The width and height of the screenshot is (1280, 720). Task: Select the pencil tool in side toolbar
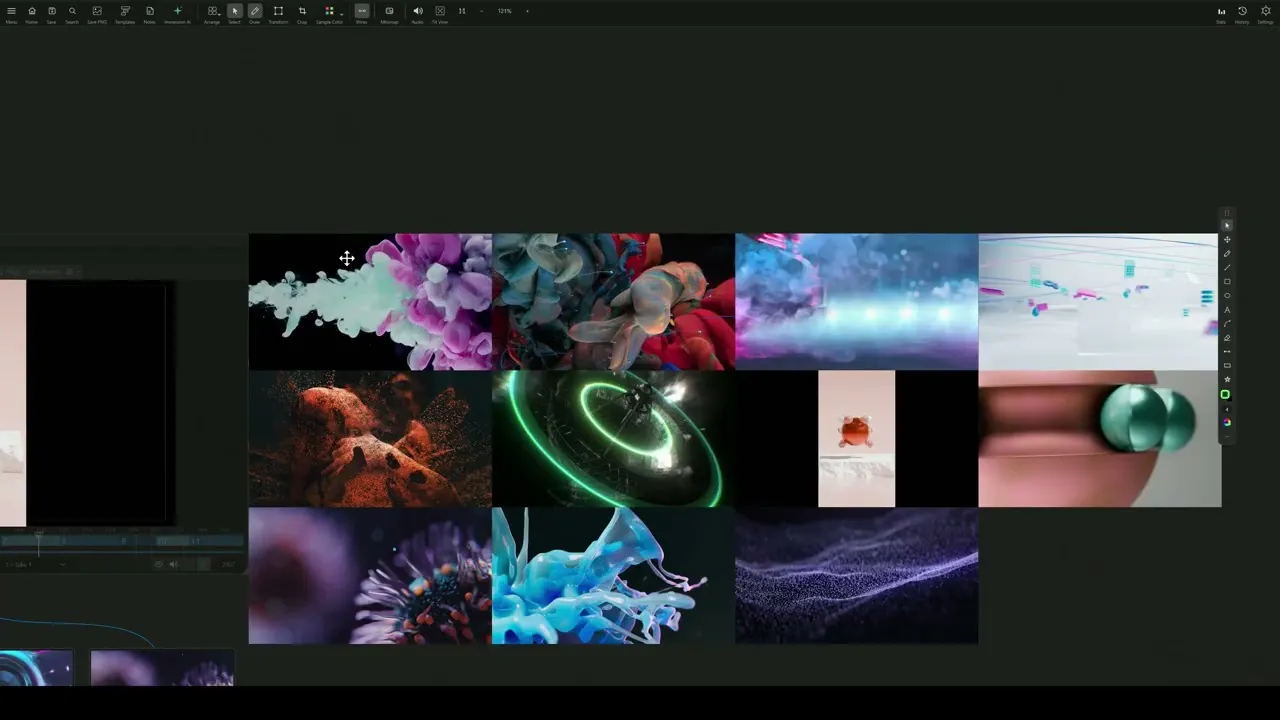pyautogui.click(x=1227, y=254)
